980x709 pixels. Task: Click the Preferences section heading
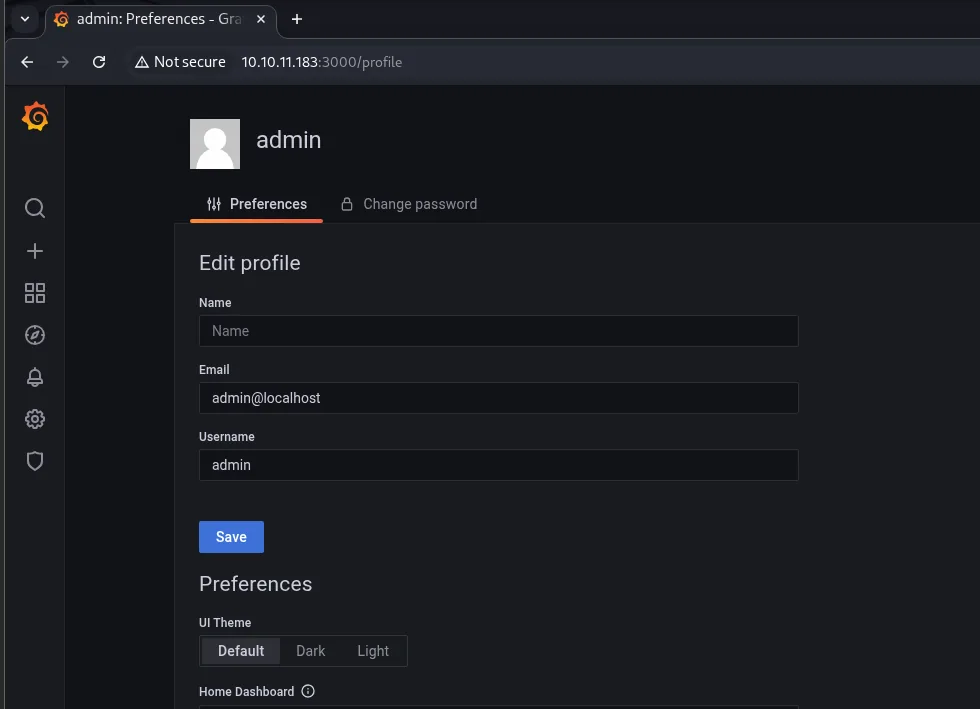tap(256, 583)
